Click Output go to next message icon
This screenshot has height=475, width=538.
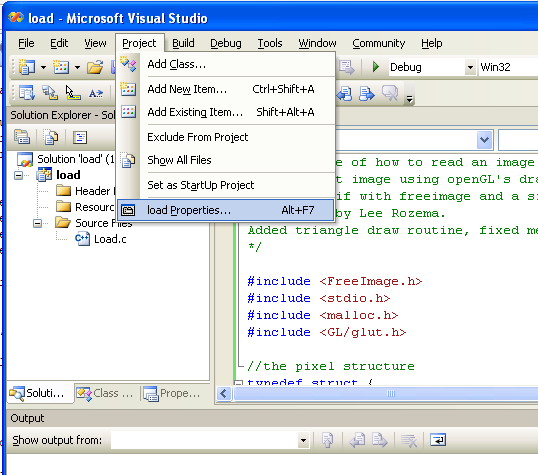380,440
